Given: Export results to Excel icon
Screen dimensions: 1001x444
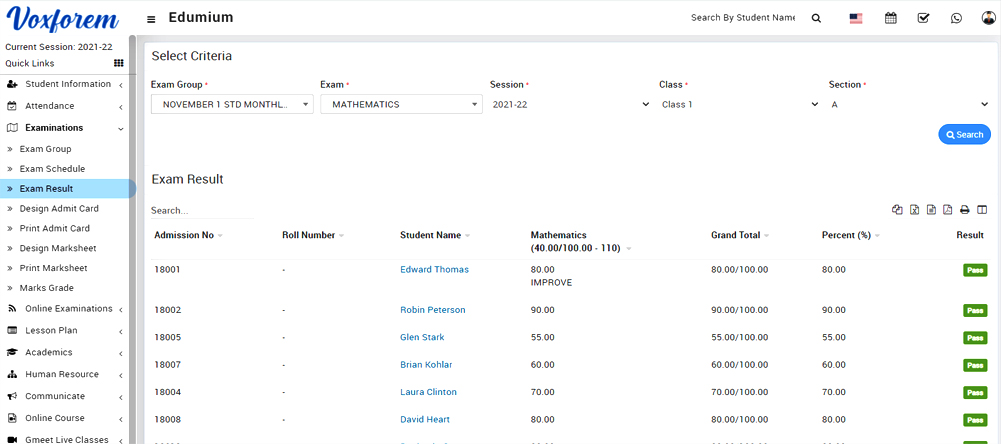Looking at the screenshot, I should [914, 210].
